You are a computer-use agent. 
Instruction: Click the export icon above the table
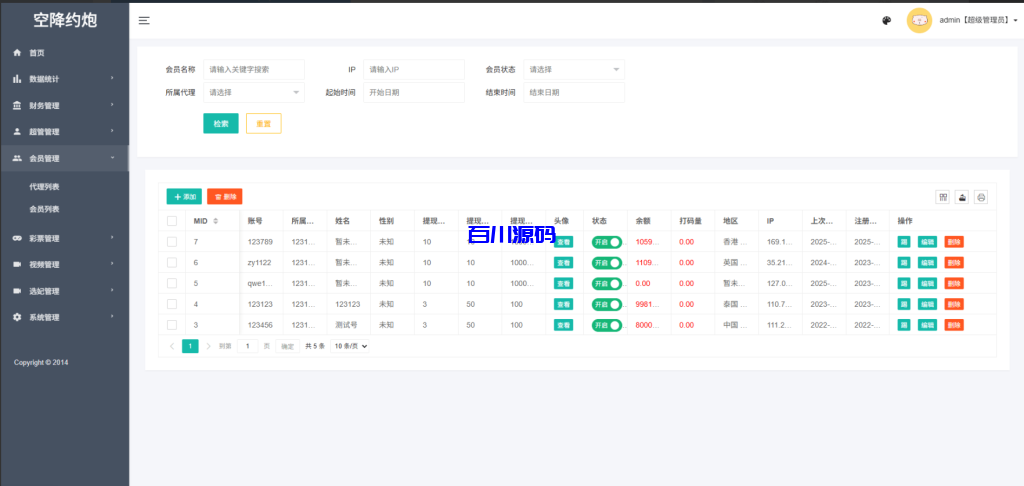click(961, 197)
